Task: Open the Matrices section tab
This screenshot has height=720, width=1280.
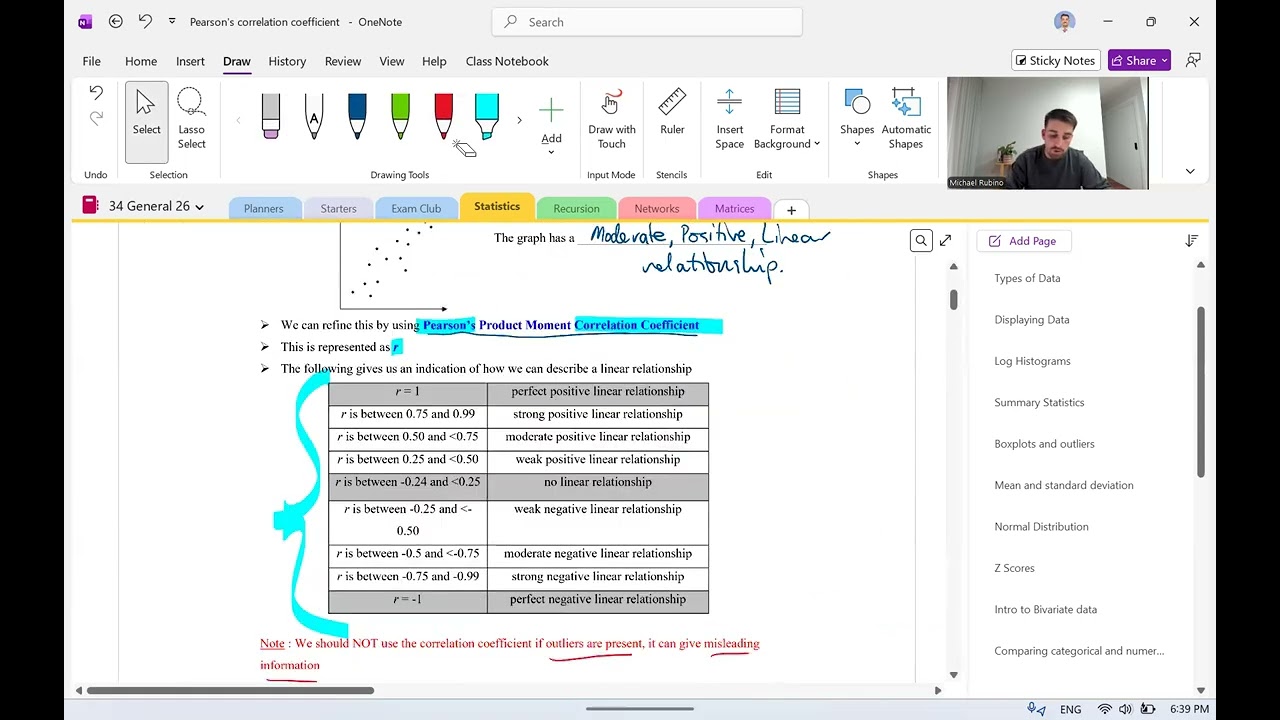Action: (x=734, y=209)
